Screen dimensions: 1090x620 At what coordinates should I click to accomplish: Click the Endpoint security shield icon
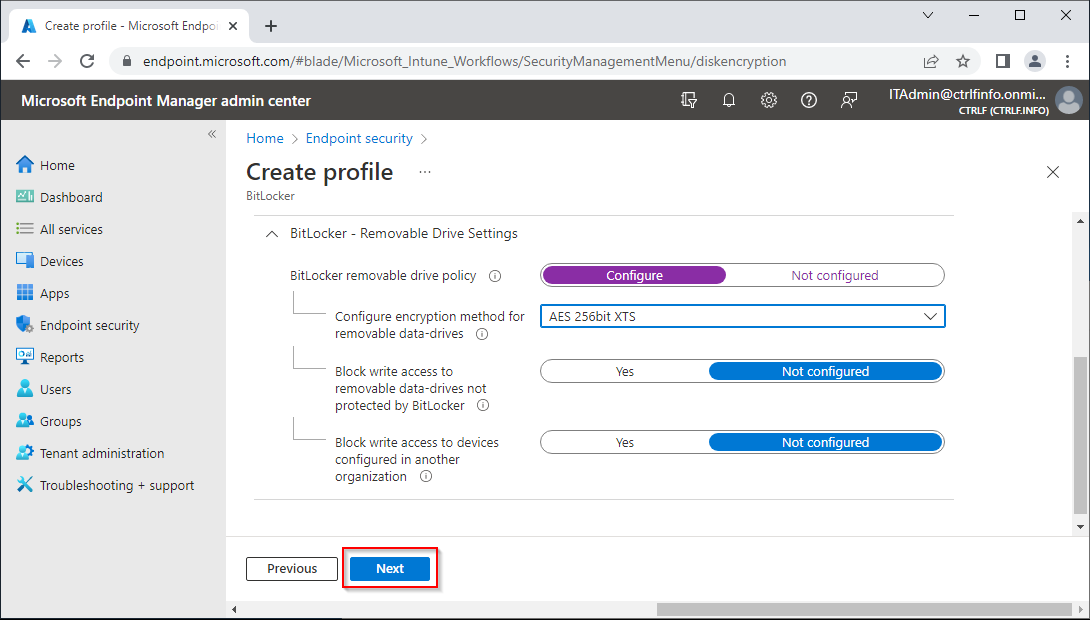click(25, 325)
